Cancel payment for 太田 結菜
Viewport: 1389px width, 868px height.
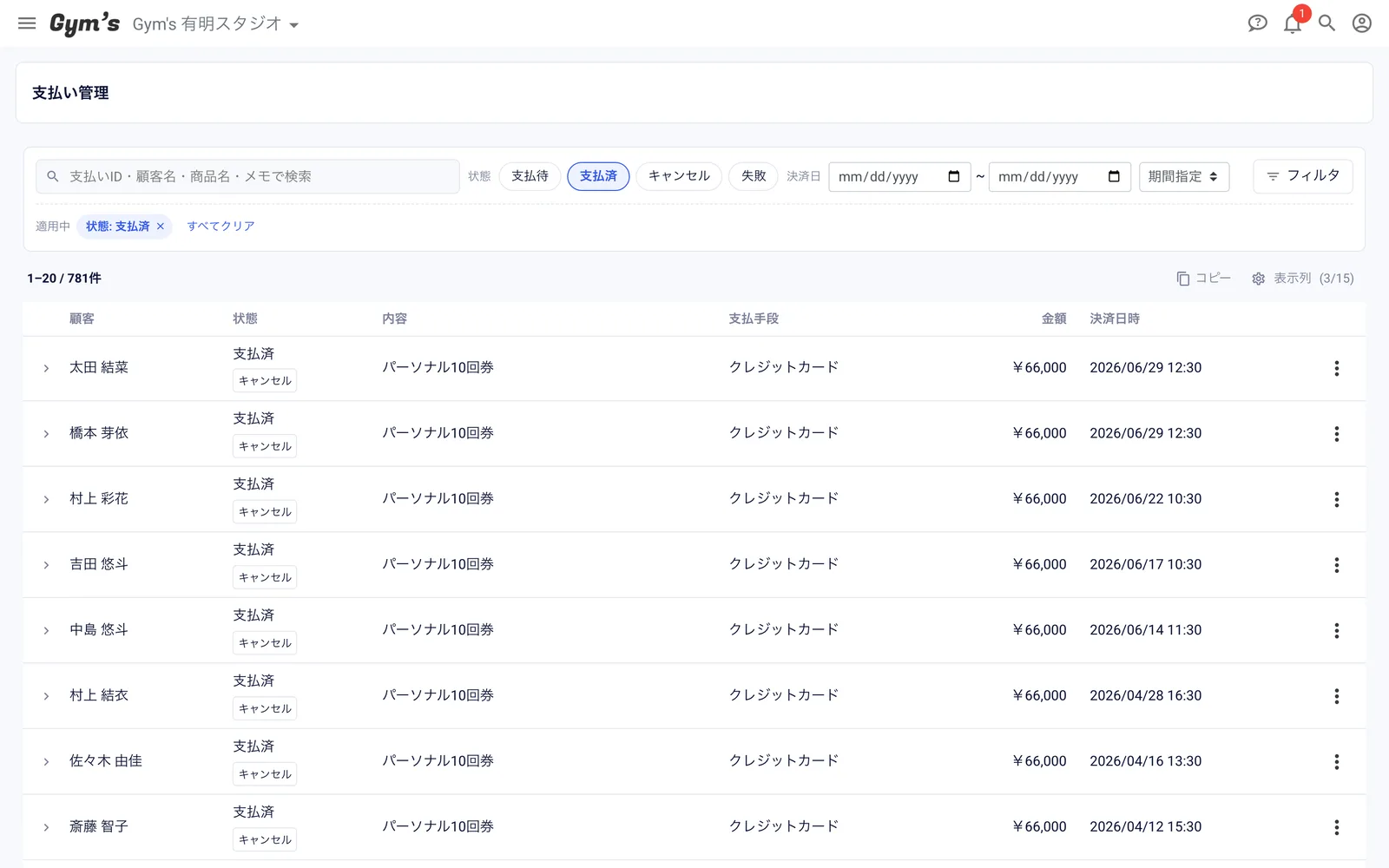click(x=265, y=381)
